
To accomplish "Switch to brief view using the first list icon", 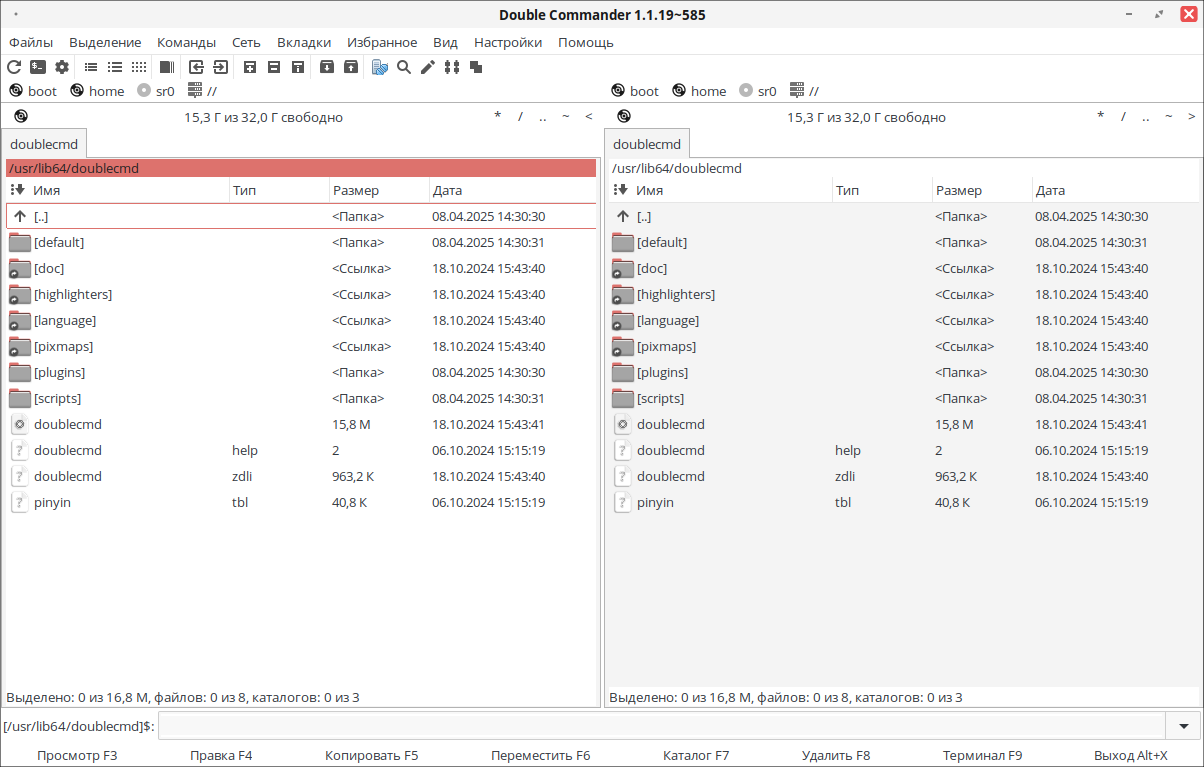I will 91,67.
